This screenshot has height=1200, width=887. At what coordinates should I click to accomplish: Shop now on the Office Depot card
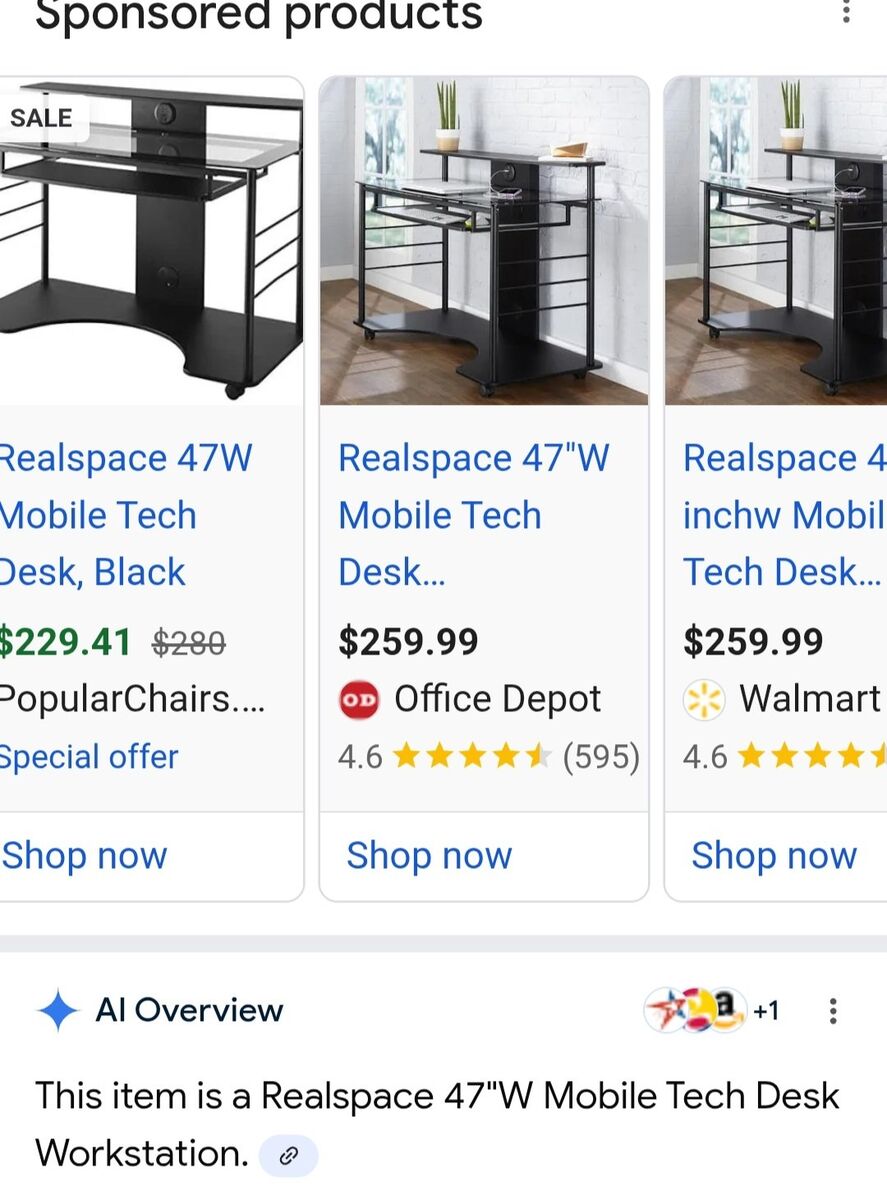point(429,856)
